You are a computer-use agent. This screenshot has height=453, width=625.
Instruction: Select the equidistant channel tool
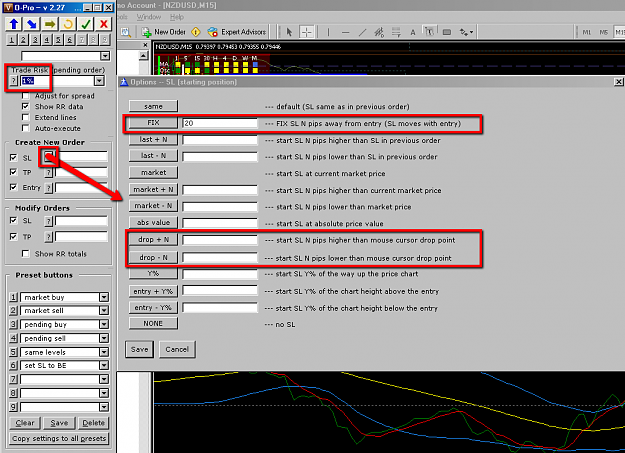[379, 32]
